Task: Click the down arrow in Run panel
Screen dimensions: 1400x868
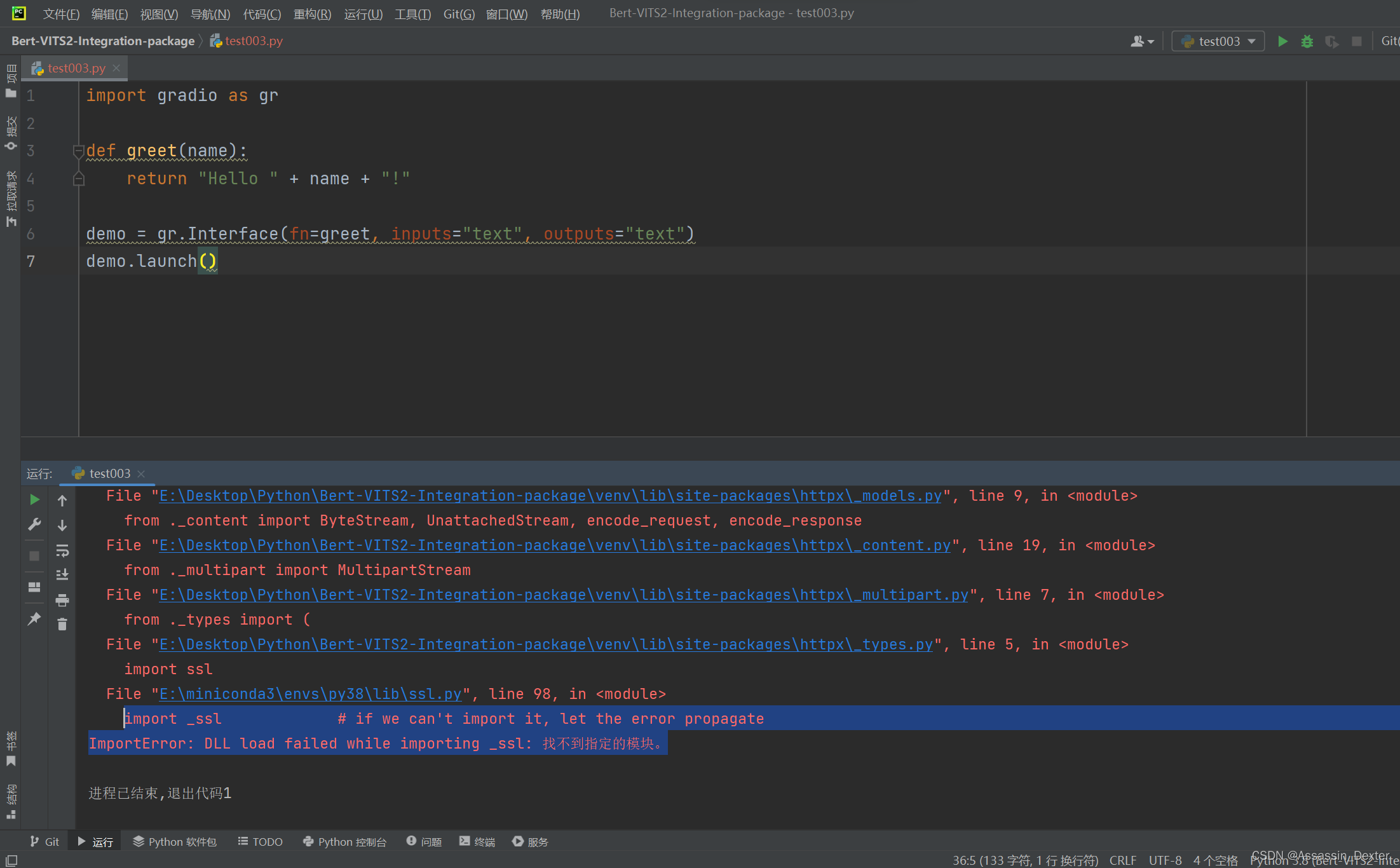Action: pos(62,526)
